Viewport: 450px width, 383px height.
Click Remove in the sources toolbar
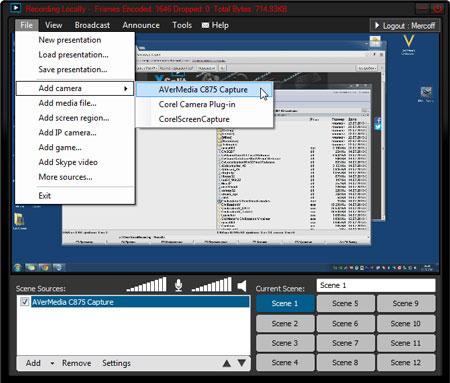coord(77,363)
